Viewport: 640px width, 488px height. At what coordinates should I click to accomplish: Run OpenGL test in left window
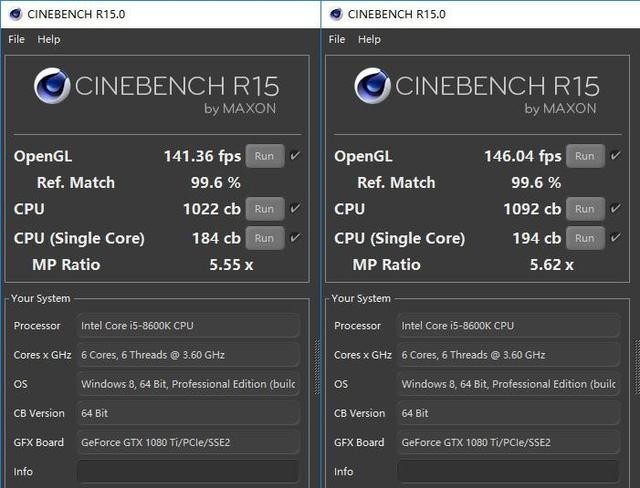[264, 156]
